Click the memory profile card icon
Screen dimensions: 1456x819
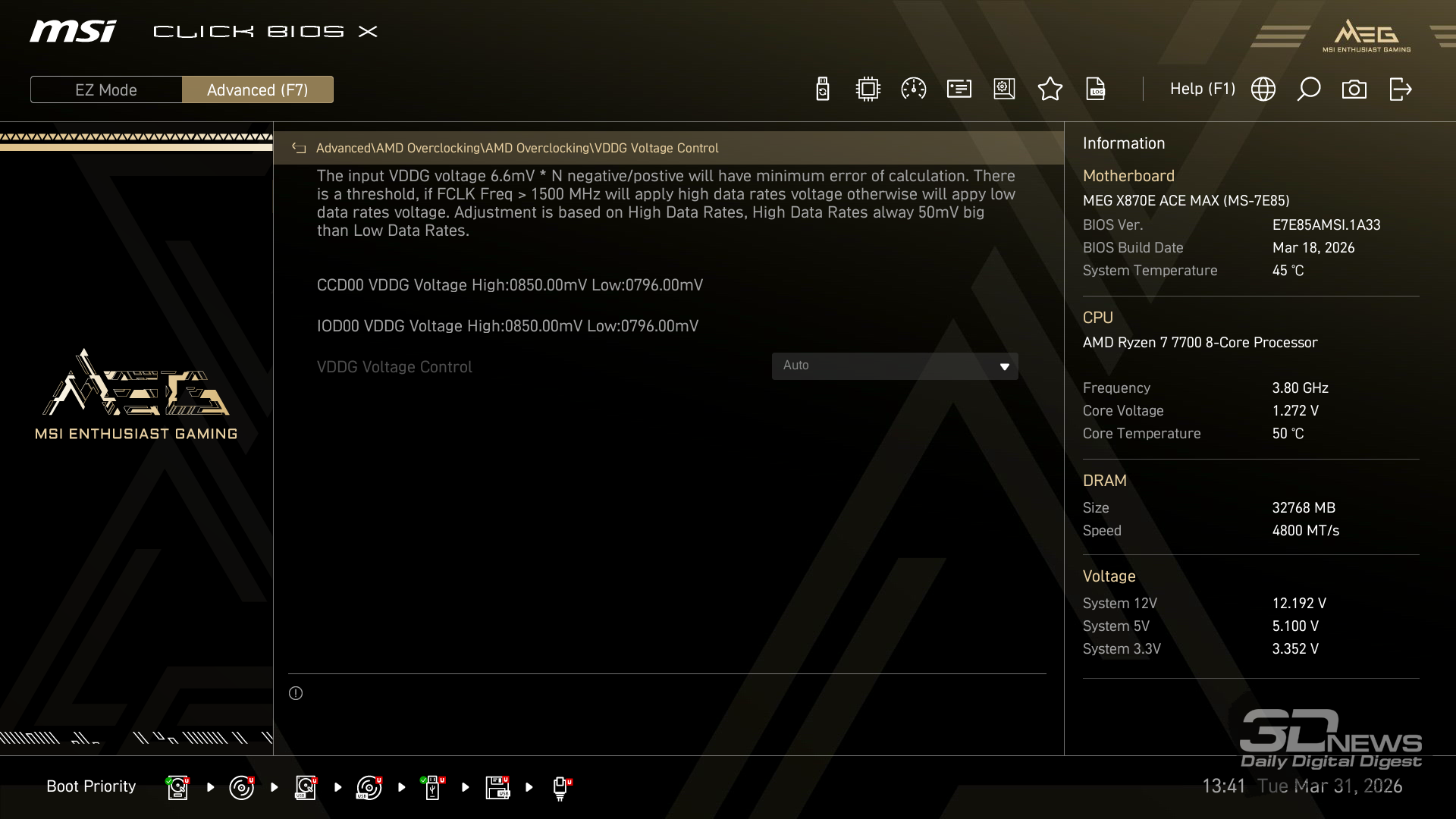(959, 89)
